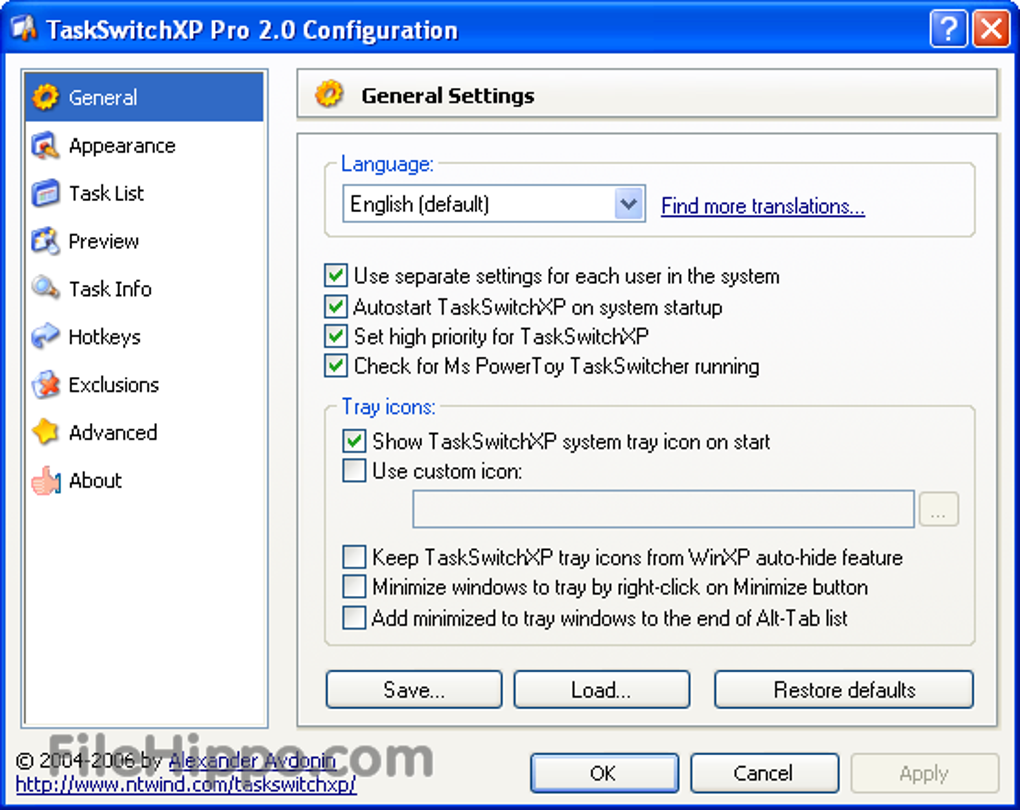Open the About thumbs-up icon

coord(46,481)
